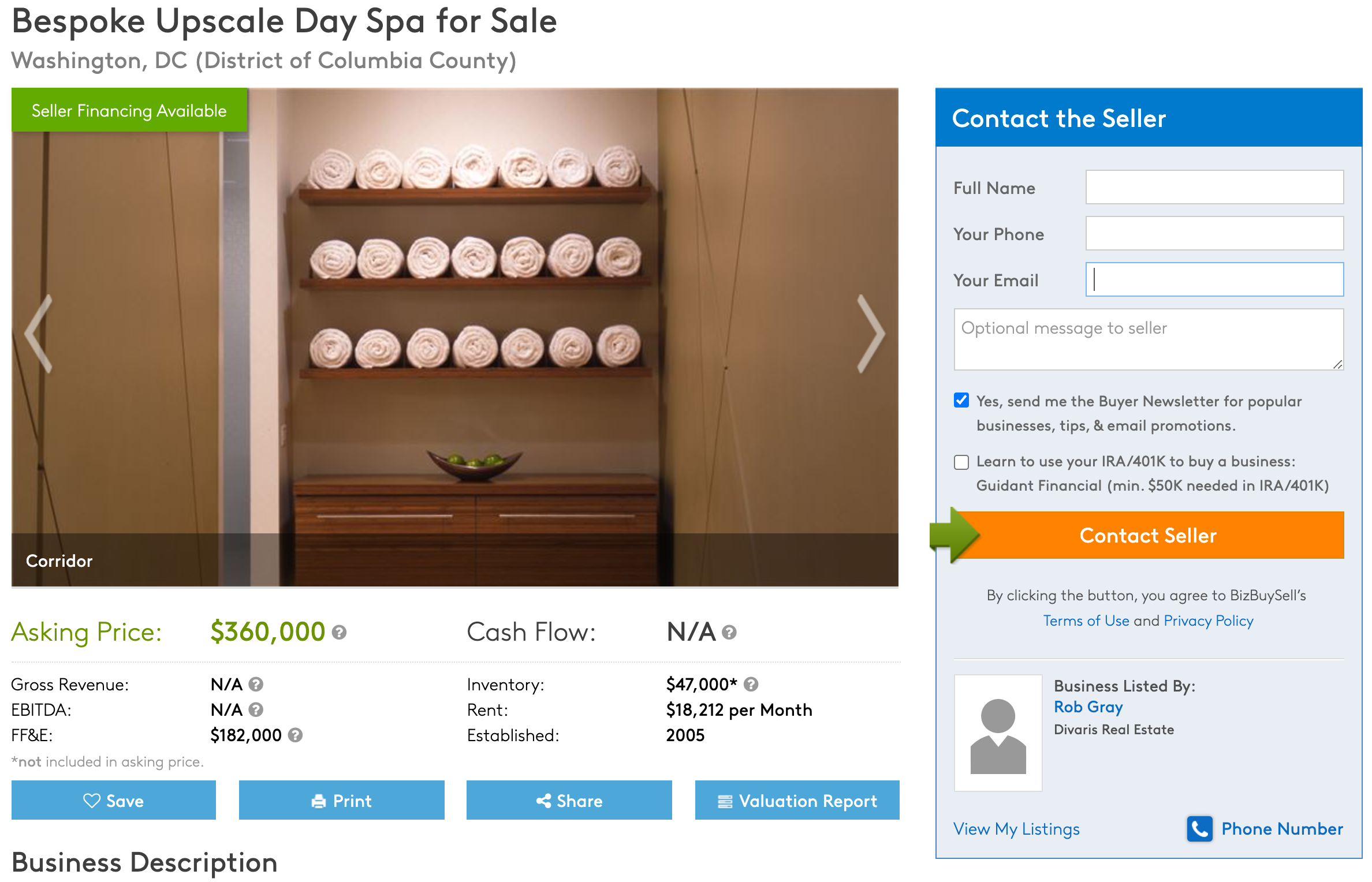This screenshot has width=1372, height=882.
Task: Click help icon next to Inventory value
Action: (x=751, y=685)
